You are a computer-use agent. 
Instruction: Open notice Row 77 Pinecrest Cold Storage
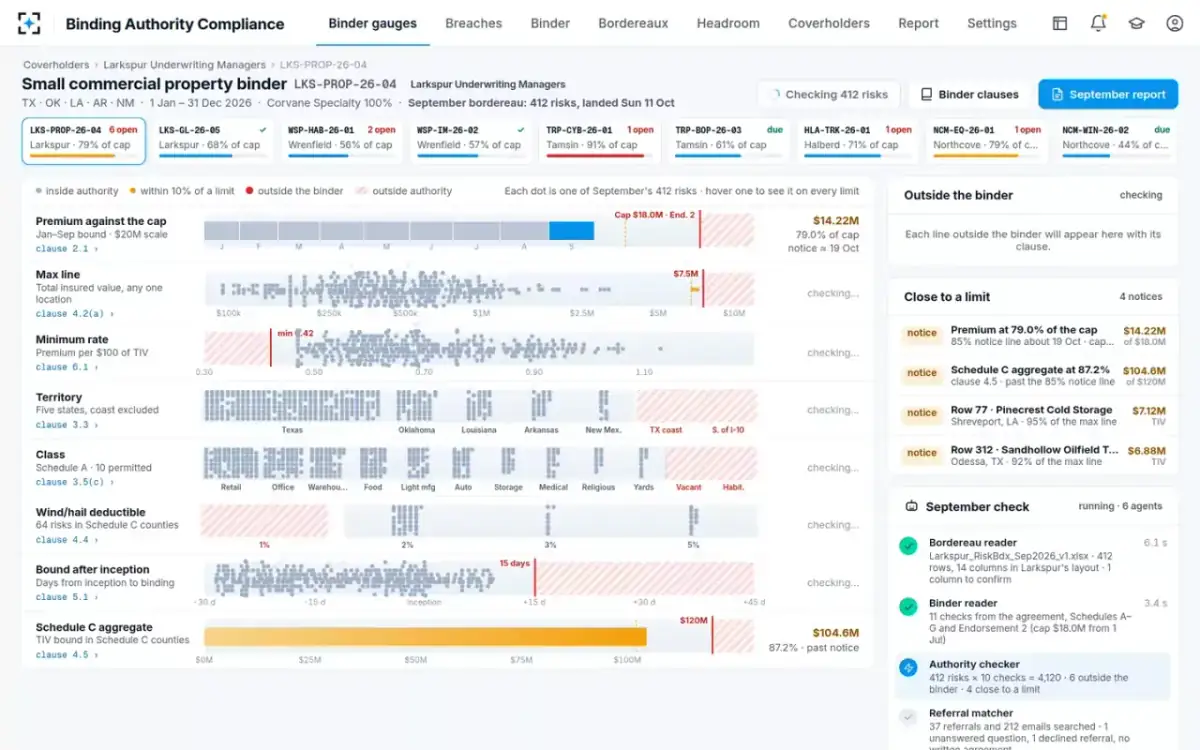pos(1032,416)
